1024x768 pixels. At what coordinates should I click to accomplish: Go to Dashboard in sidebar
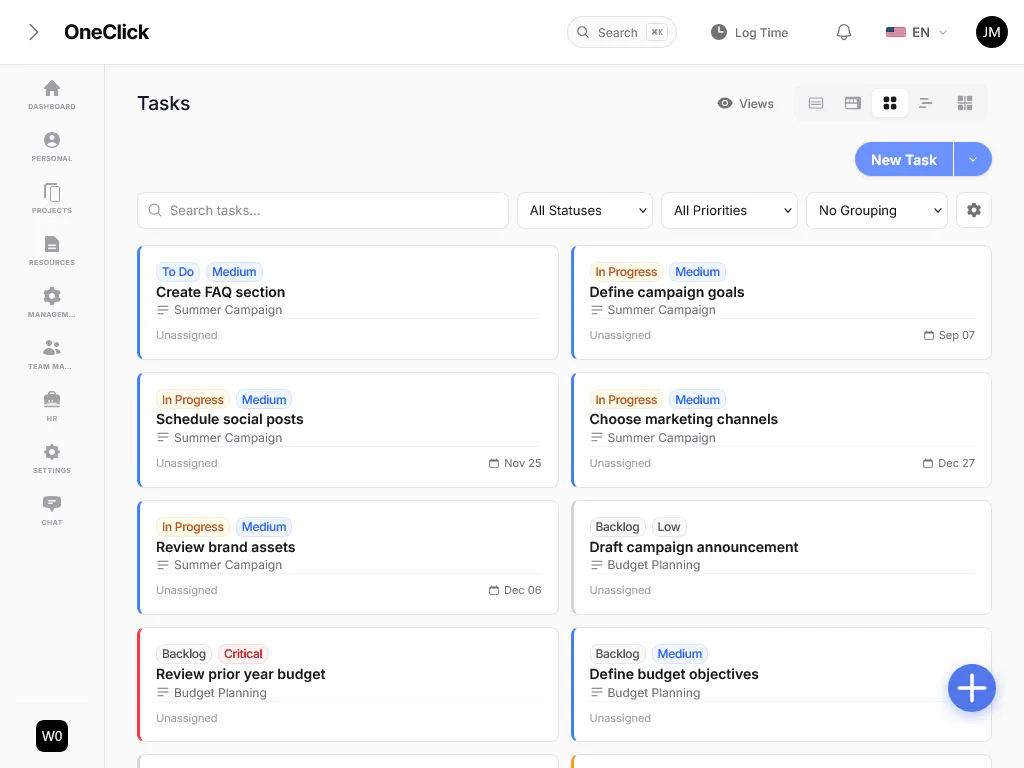pos(52,95)
